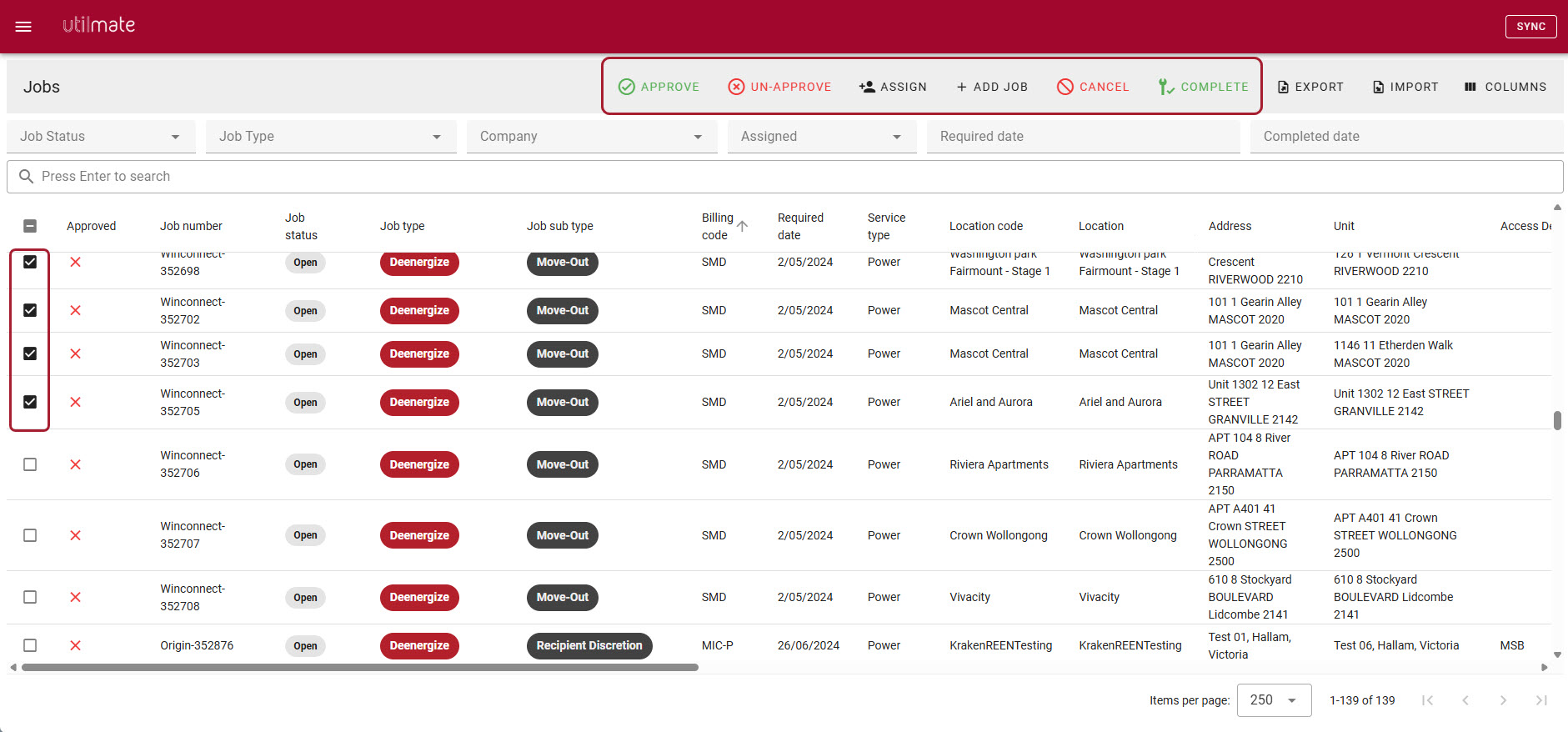Click the not-approved X for Winconnect-352705
This screenshot has height=732, width=1568.
tap(75, 402)
